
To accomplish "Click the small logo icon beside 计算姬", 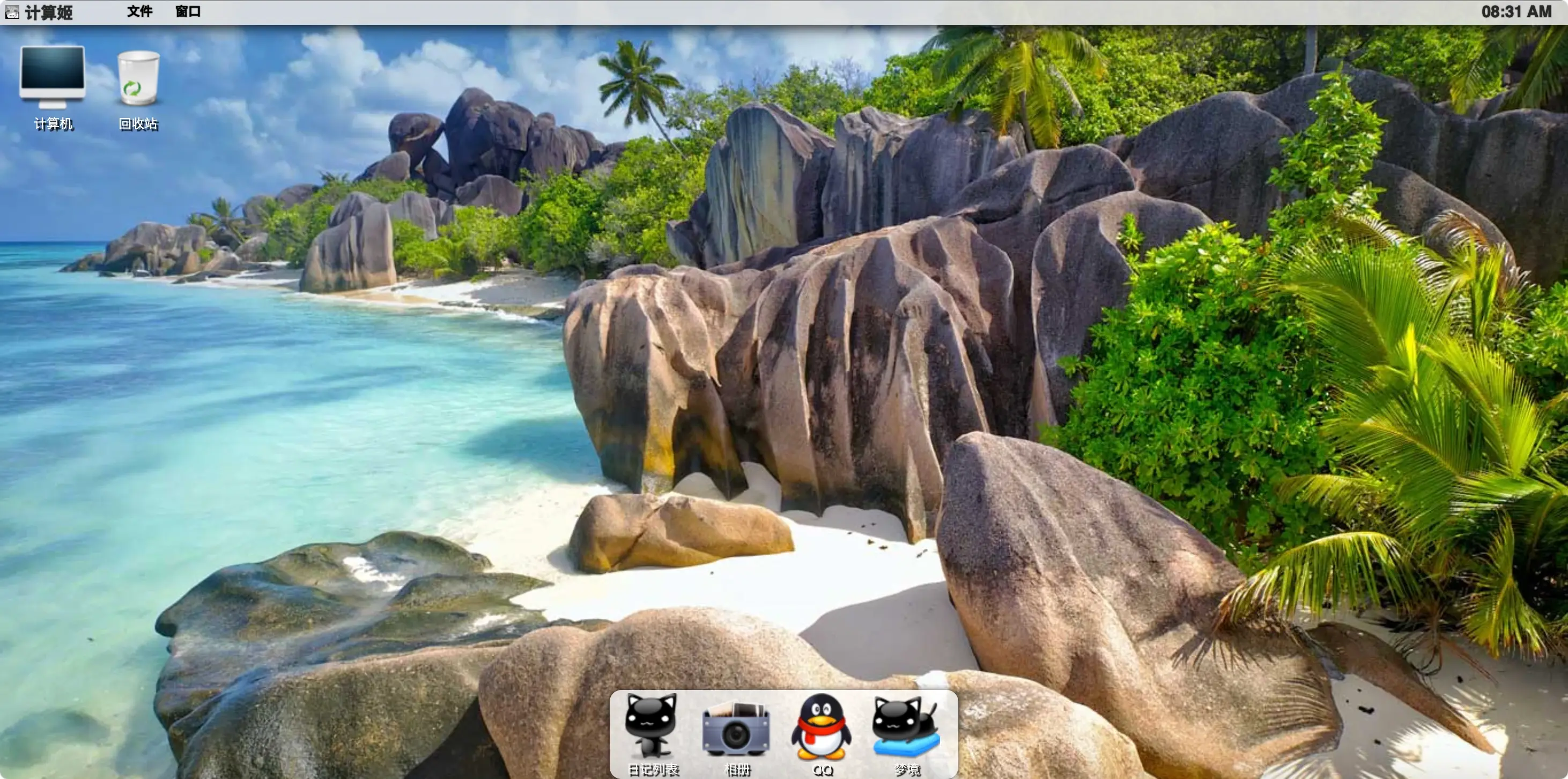I will (x=12, y=12).
